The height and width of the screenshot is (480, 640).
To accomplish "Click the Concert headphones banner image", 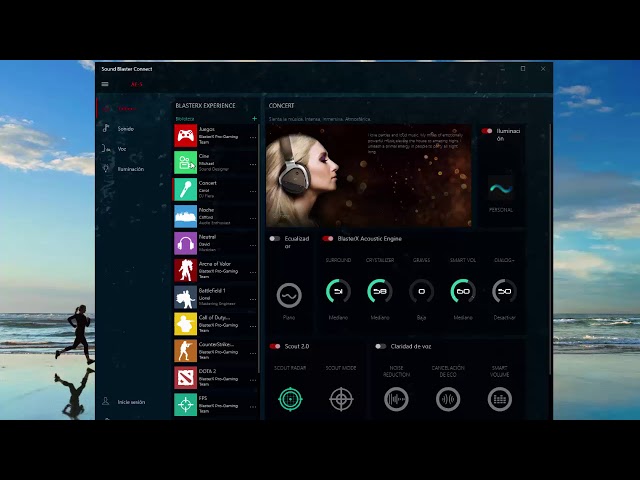I will point(369,176).
